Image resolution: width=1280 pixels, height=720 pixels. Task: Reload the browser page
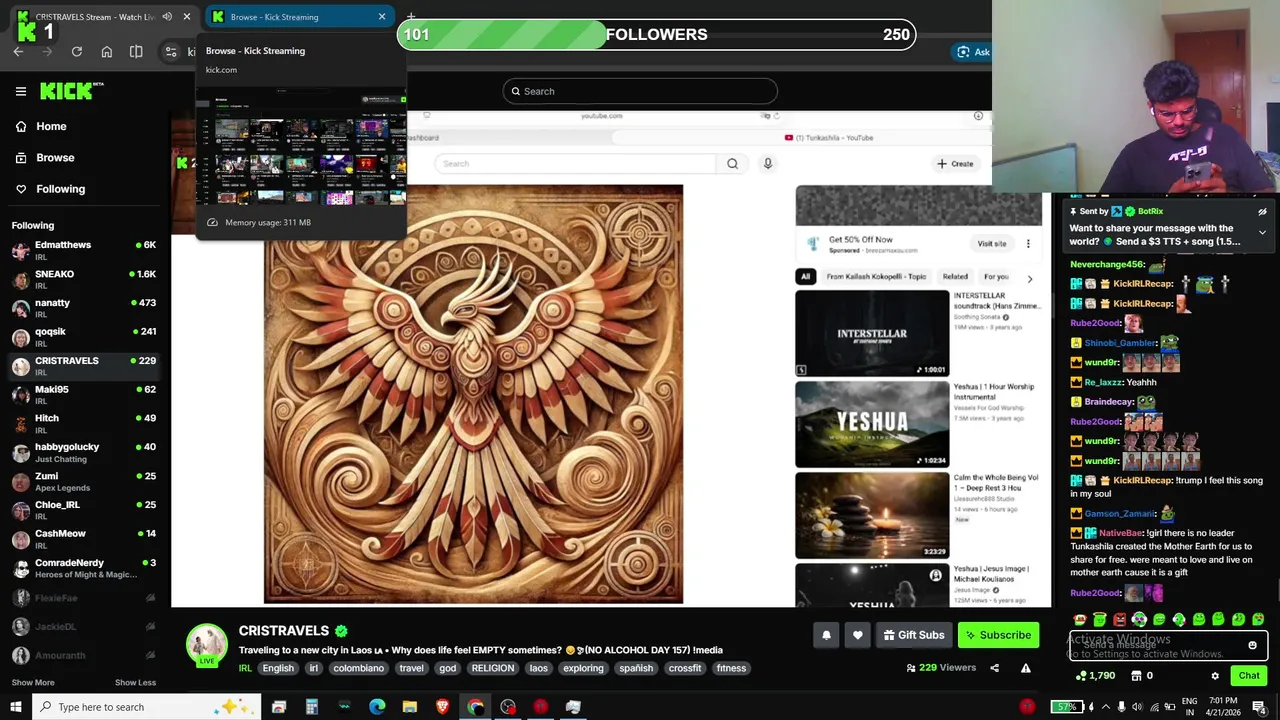76,52
